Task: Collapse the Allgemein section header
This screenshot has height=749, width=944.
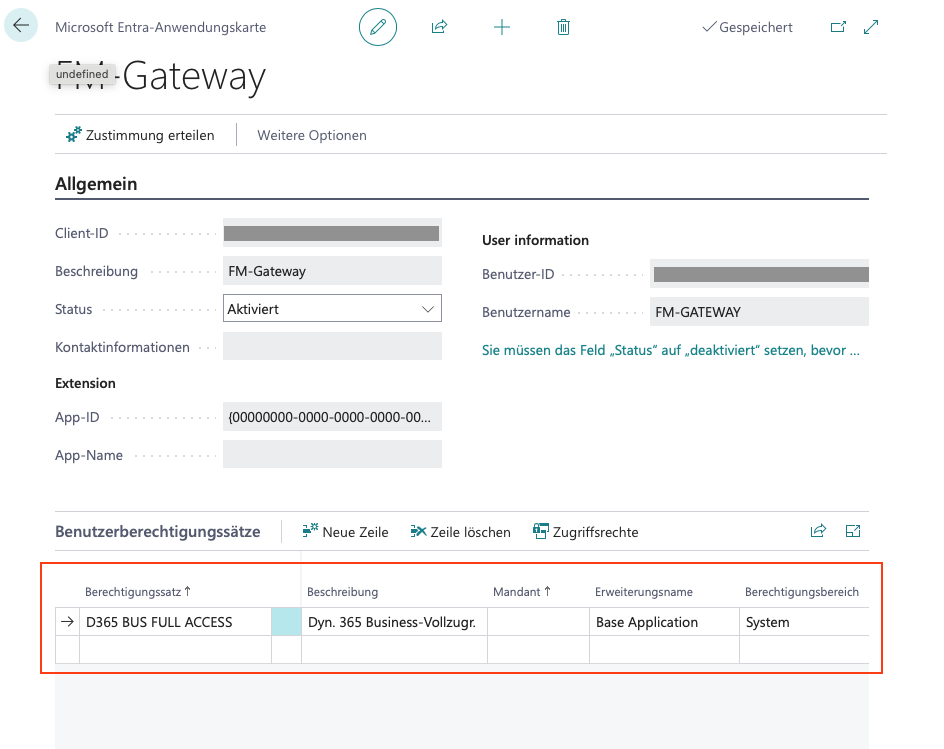Action: point(96,184)
